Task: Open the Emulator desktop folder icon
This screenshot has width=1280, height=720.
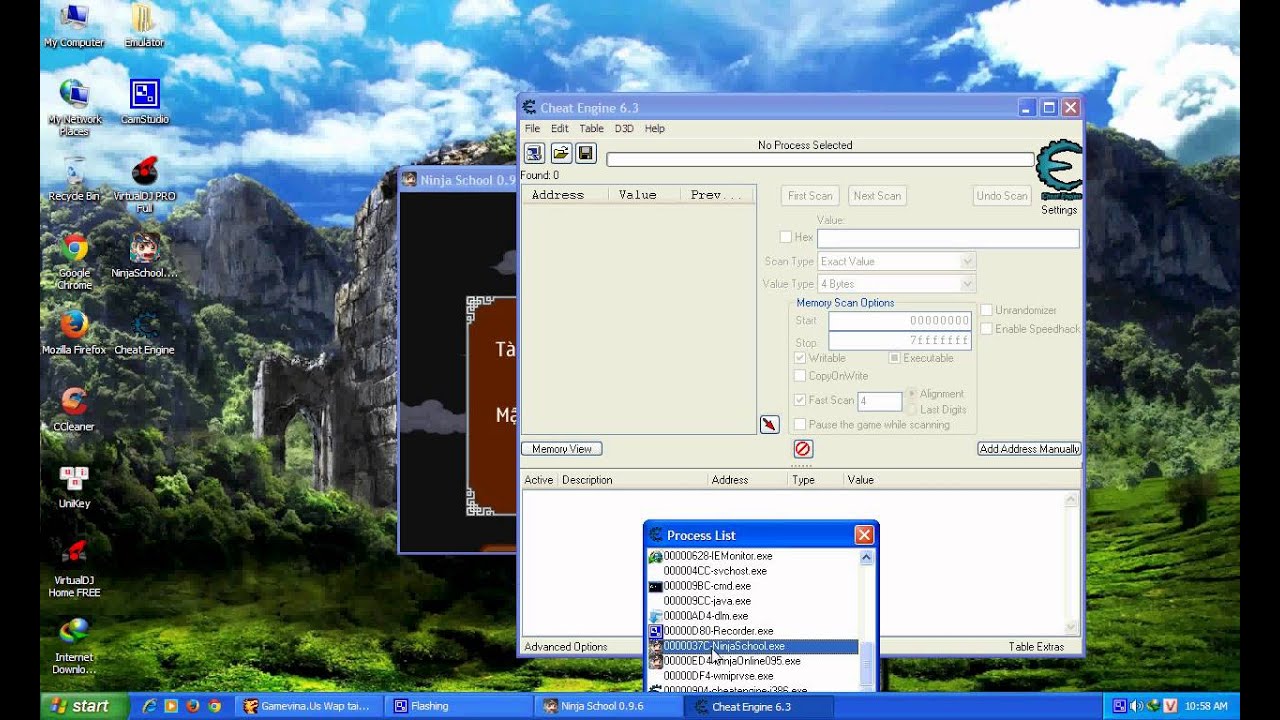Action: pos(144,27)
